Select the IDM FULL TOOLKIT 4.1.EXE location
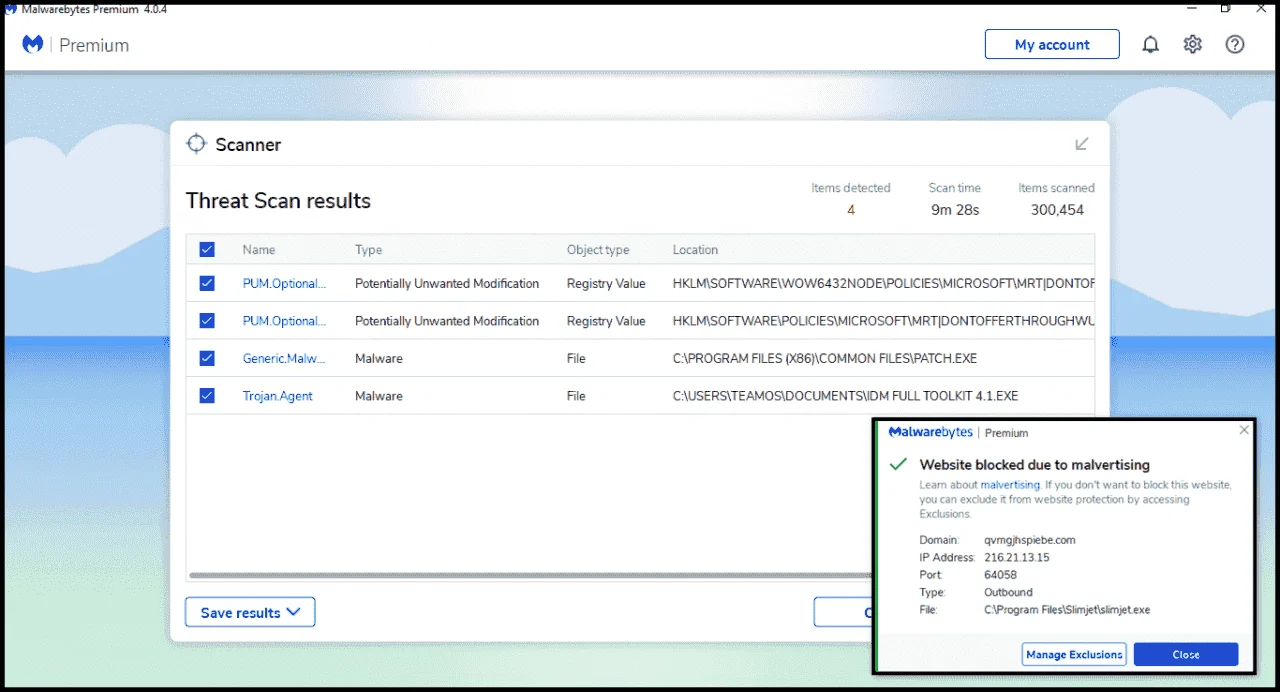 [845, 396]
